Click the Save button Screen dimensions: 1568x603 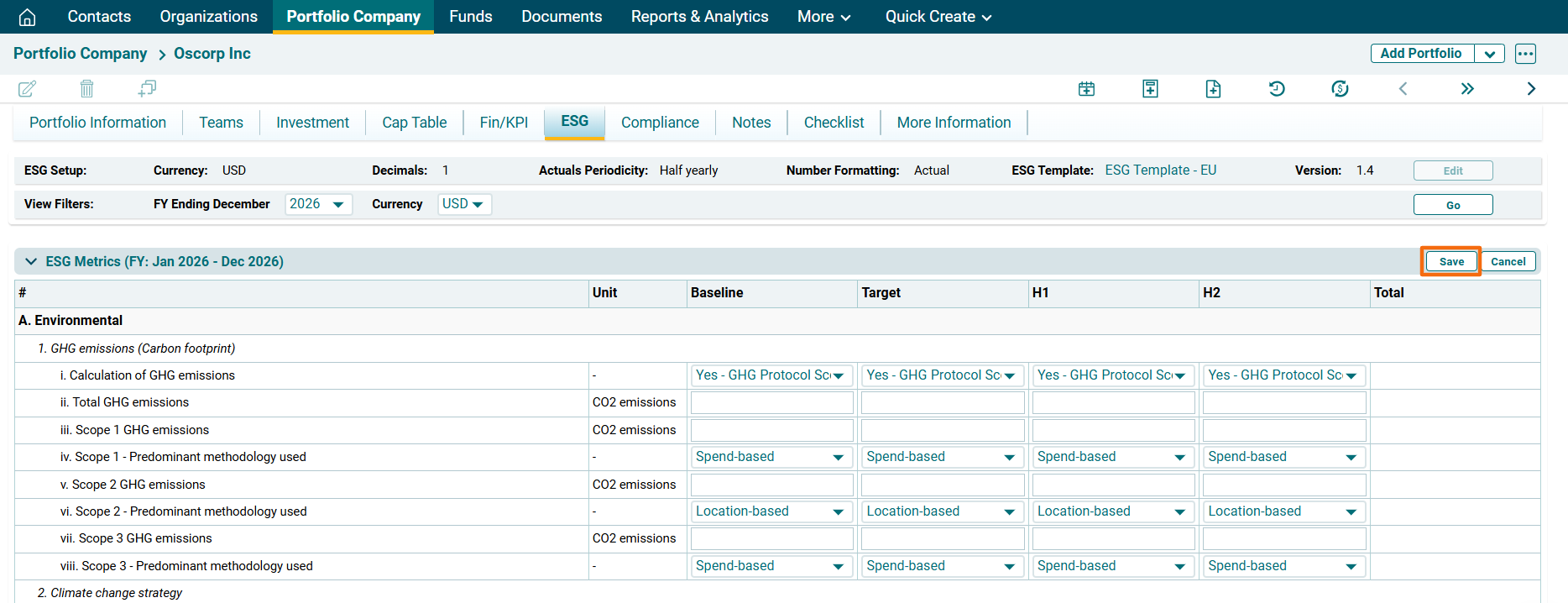tap(1450, 261)
